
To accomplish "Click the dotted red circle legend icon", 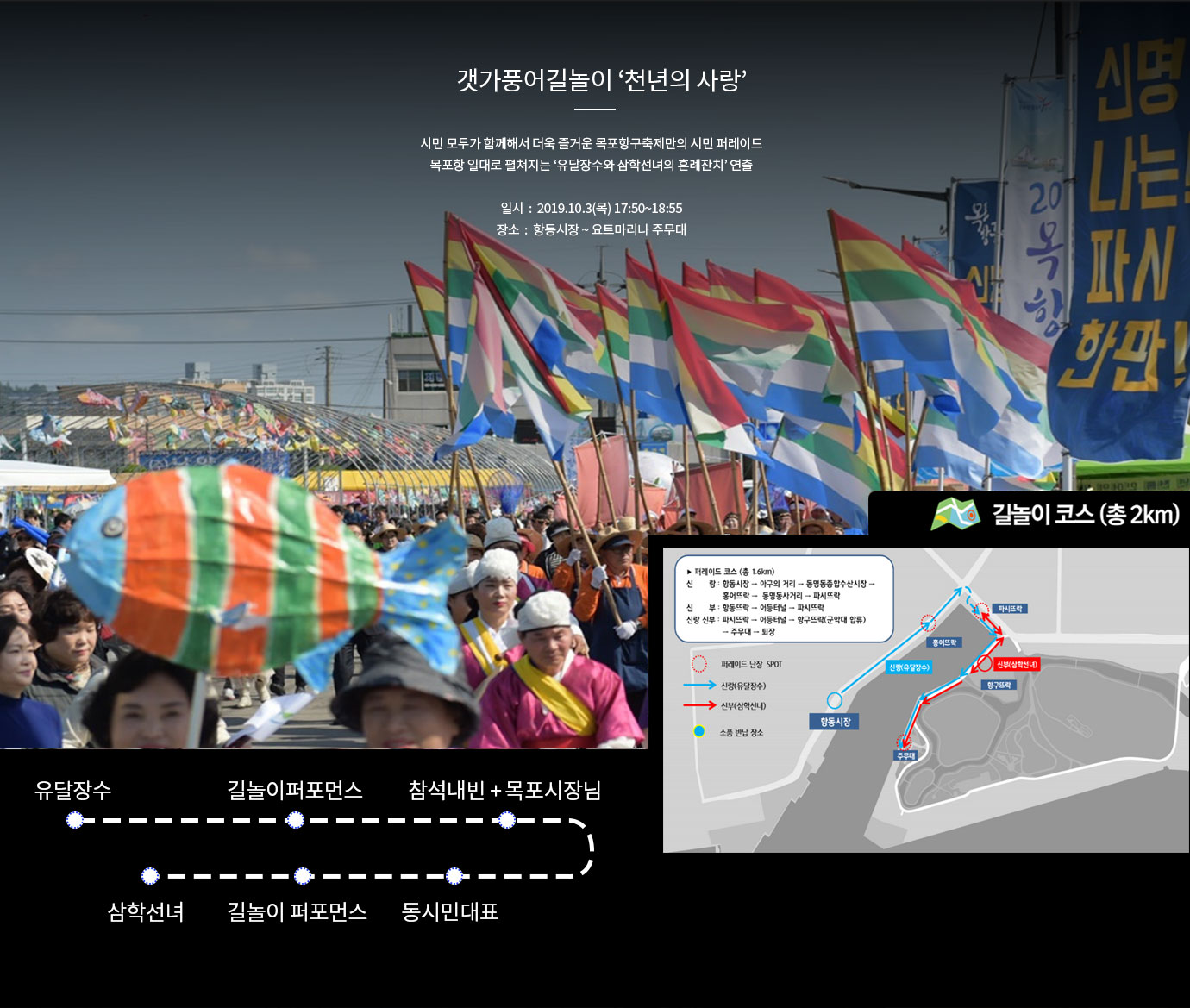I will [699, 664].
